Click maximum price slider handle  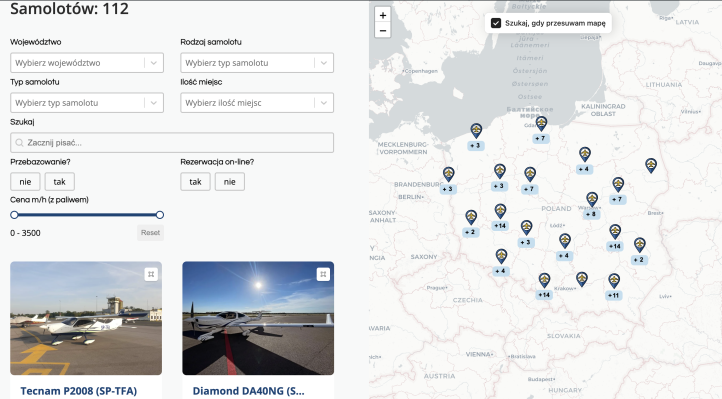click(160, 215)
